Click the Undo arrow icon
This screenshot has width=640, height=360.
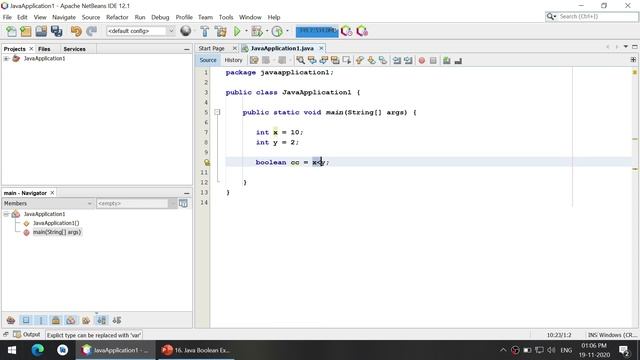pos(76,31)
